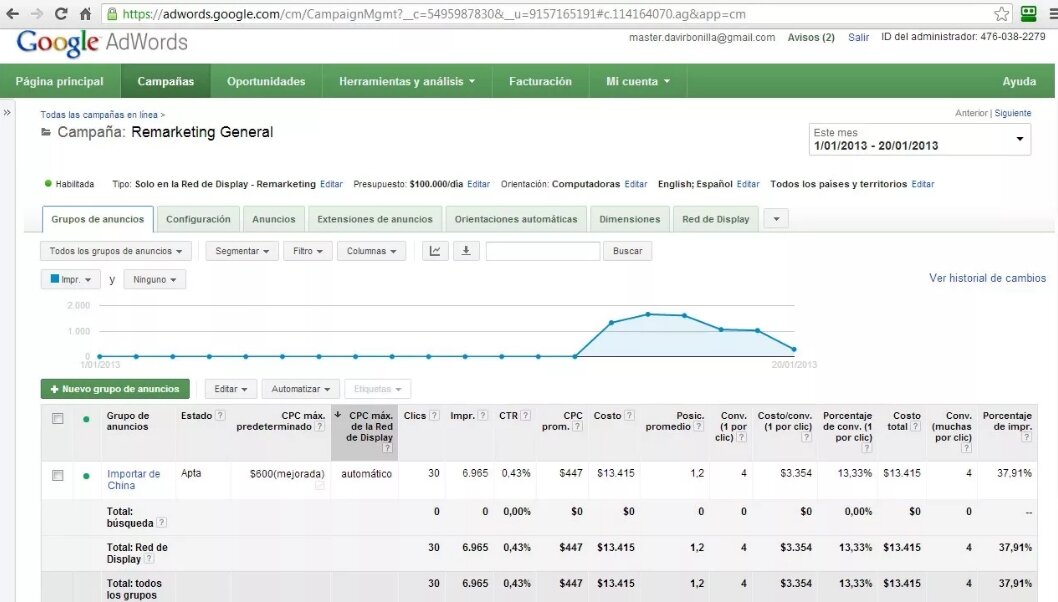The width and height of the screenshot is (1058, 602).
Task: Click the Buscar button
Action: (628, 251)
